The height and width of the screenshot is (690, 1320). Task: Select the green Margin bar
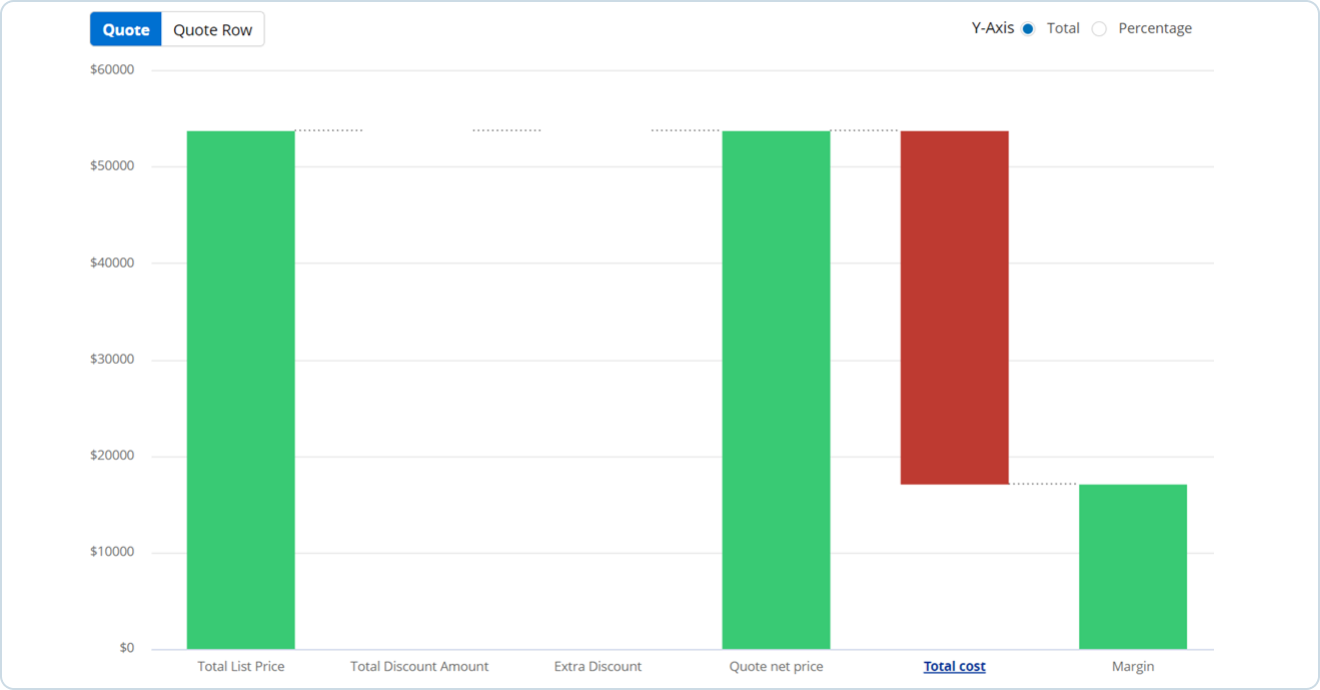pyautogui.click(x=1132, y=566)
